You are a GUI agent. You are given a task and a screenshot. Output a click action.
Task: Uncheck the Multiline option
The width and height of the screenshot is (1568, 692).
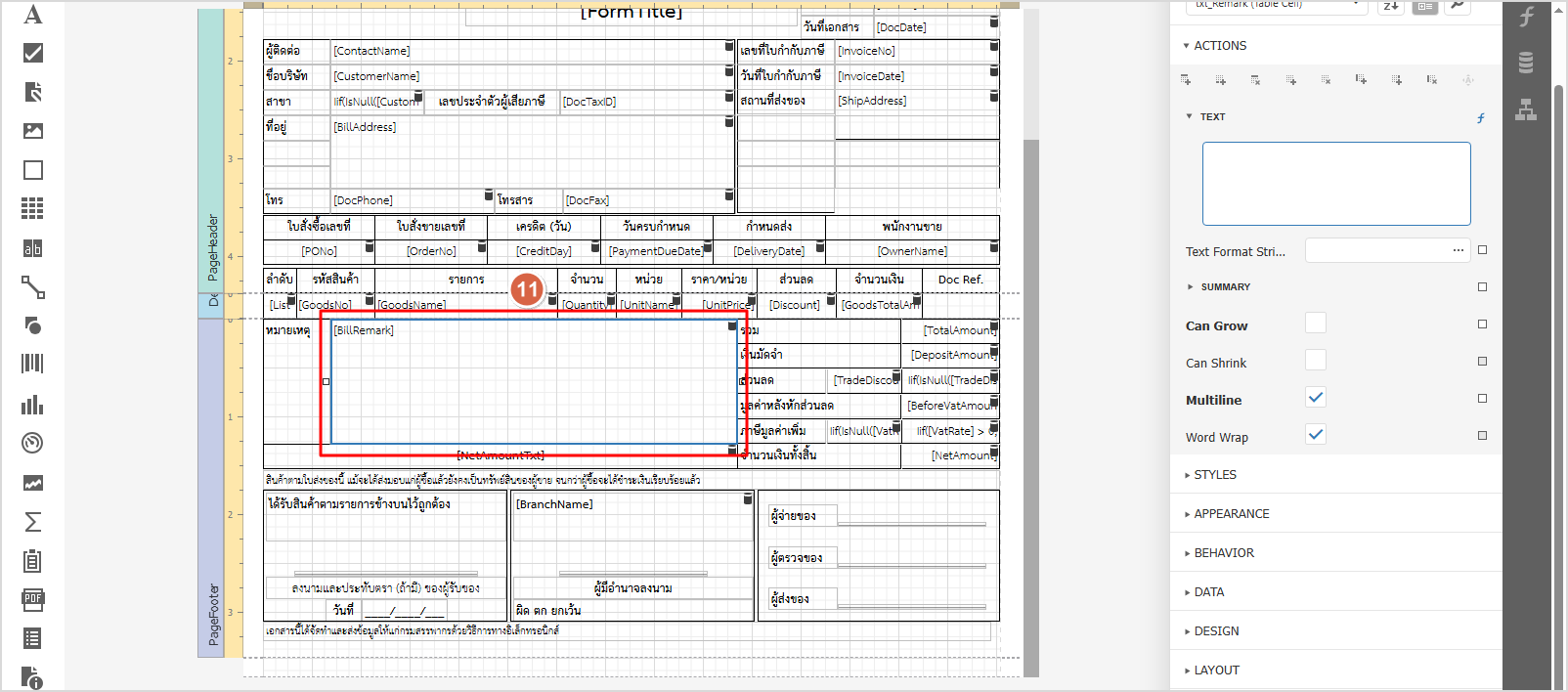coord(1316,398)
